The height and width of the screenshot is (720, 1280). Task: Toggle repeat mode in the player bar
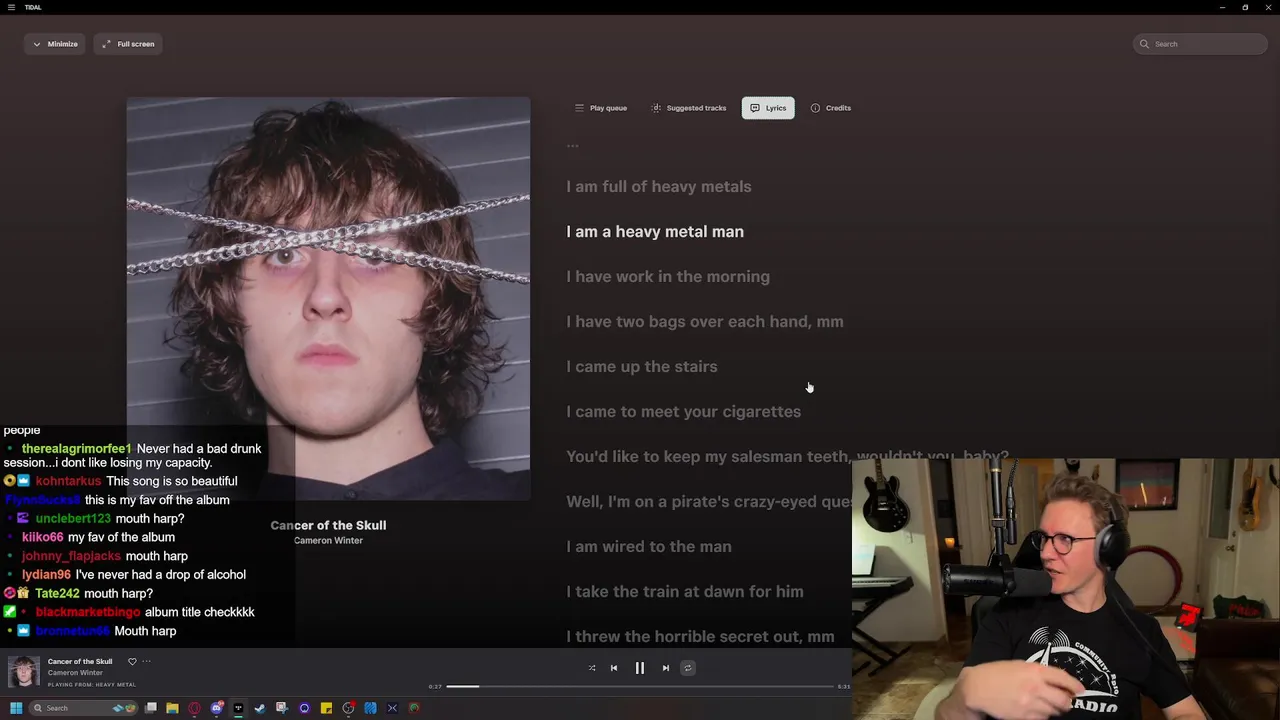pos(688,668)
